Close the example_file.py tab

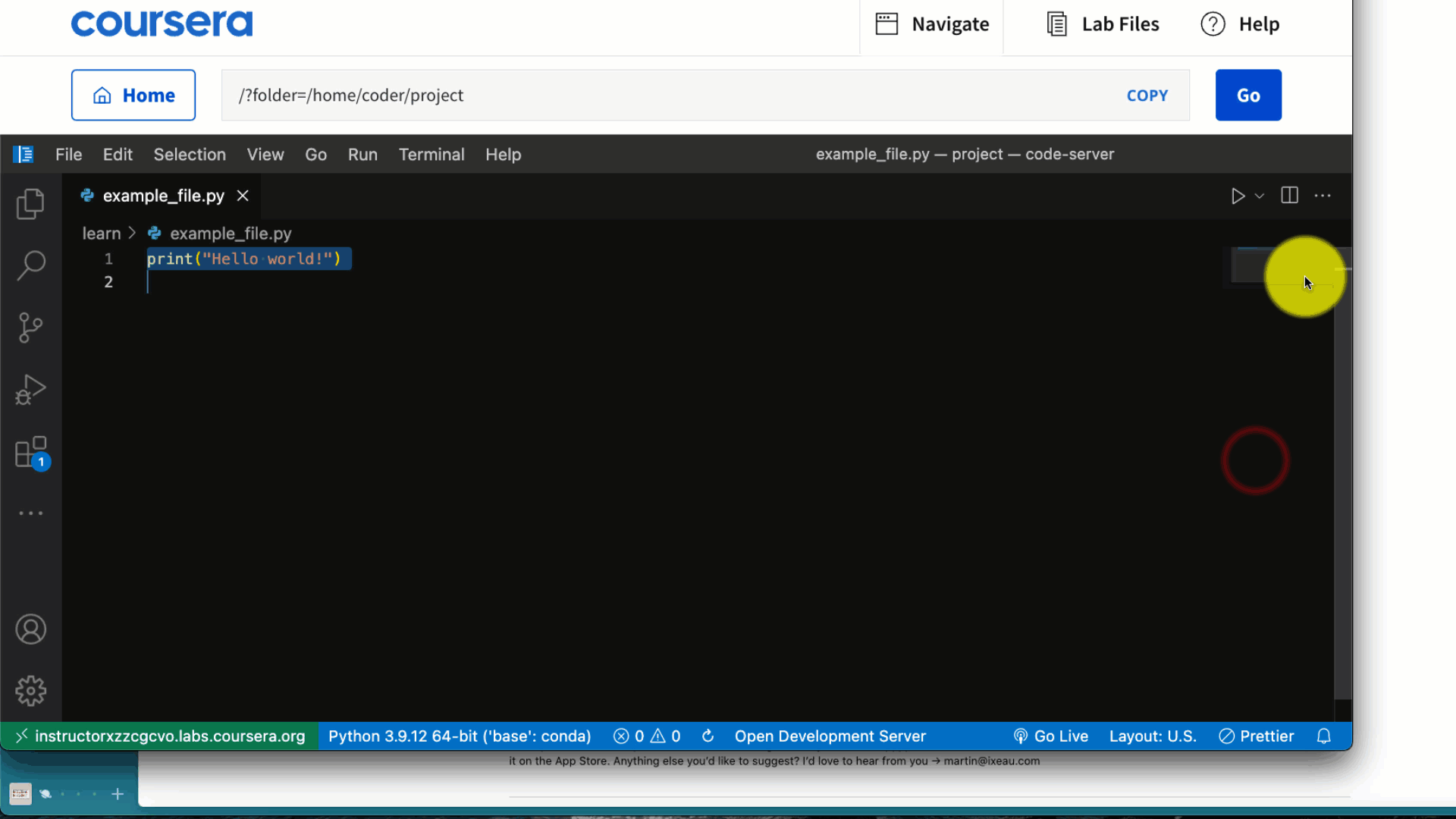pyautogui.click(x=243, y=196)
